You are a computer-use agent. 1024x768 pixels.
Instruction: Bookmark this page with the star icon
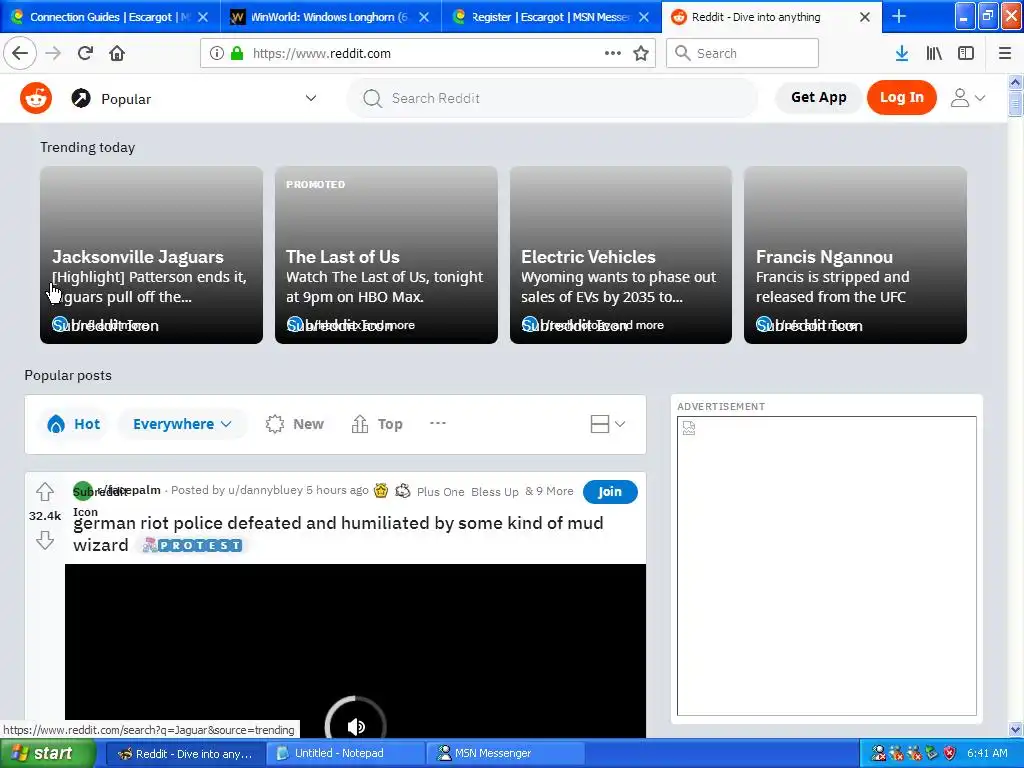click(641, 53)
